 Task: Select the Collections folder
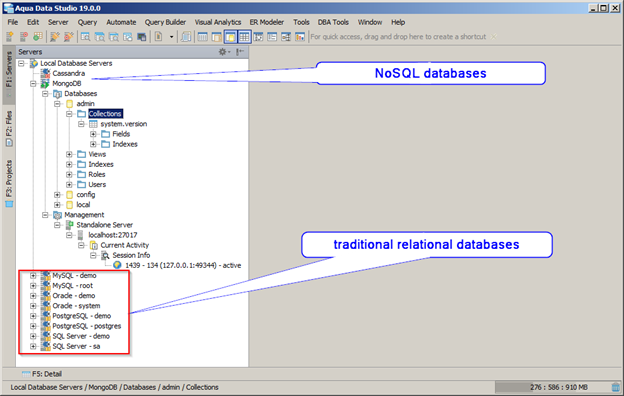105,114
